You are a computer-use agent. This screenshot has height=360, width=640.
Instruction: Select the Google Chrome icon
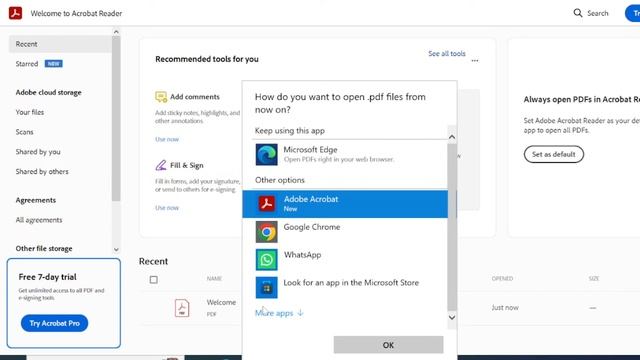(x=267, y=232)
